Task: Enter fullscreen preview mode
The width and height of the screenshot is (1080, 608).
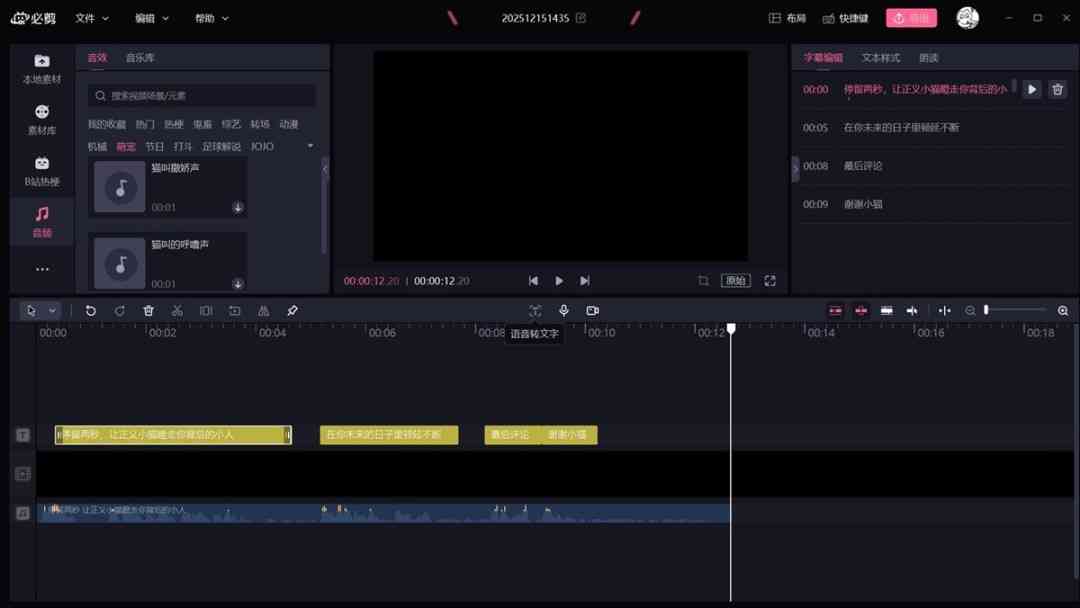Action: 769,280
